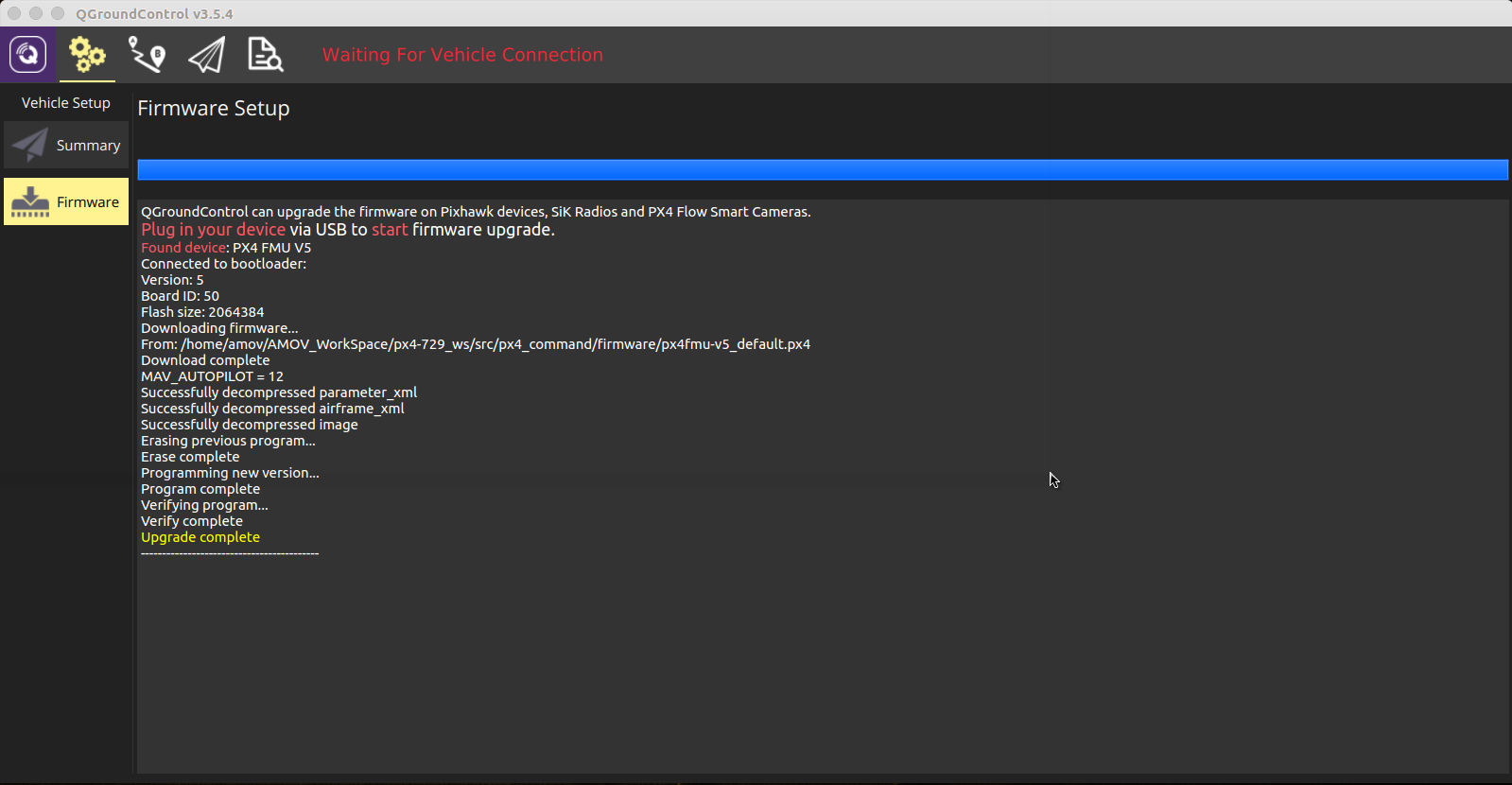Click the 'Board ID: 50' log line
The height and width of the screenshot is (785, 1512).
pyautogui.click(x=180, y=296)
